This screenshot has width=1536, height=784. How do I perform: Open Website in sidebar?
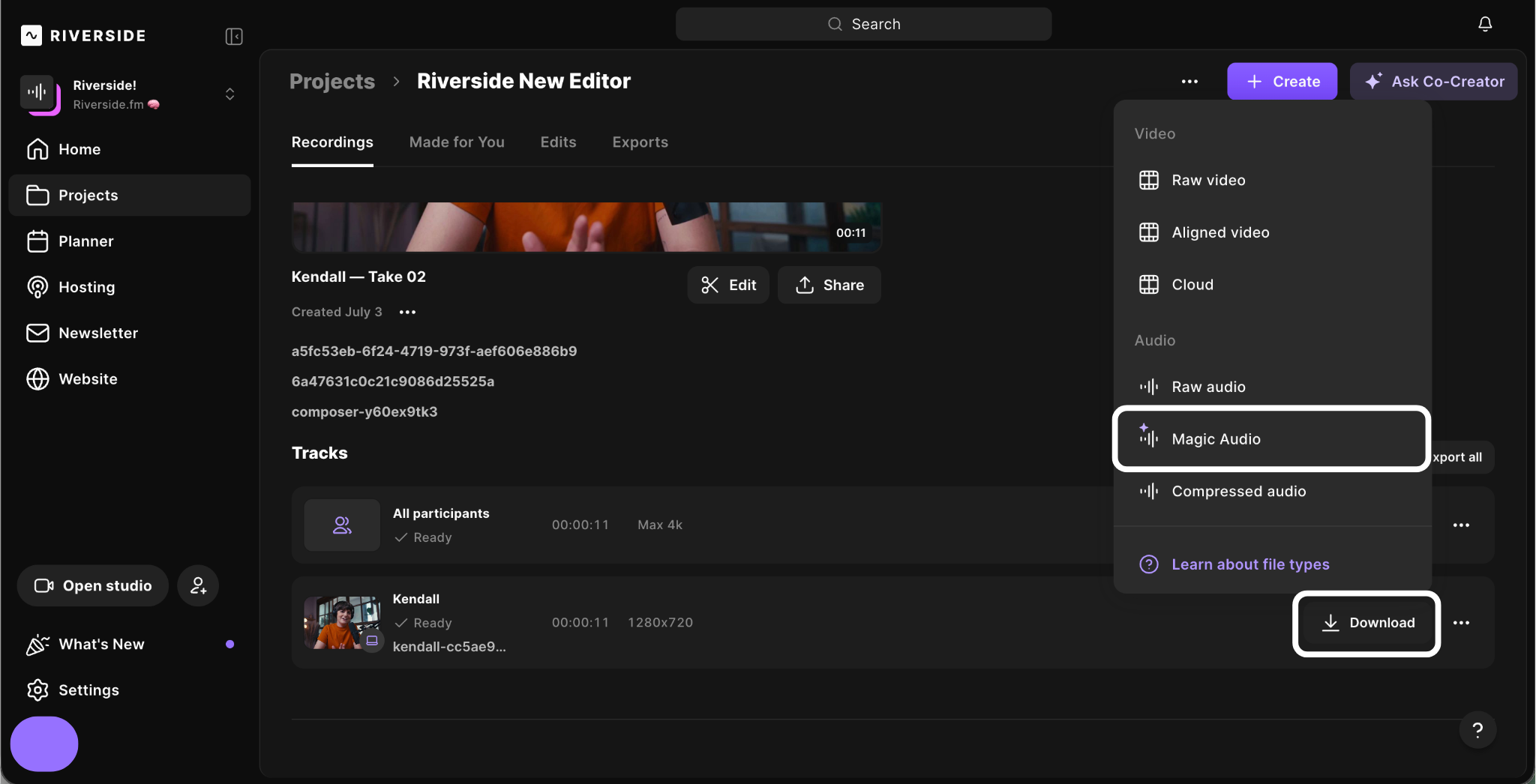(130, 379)
